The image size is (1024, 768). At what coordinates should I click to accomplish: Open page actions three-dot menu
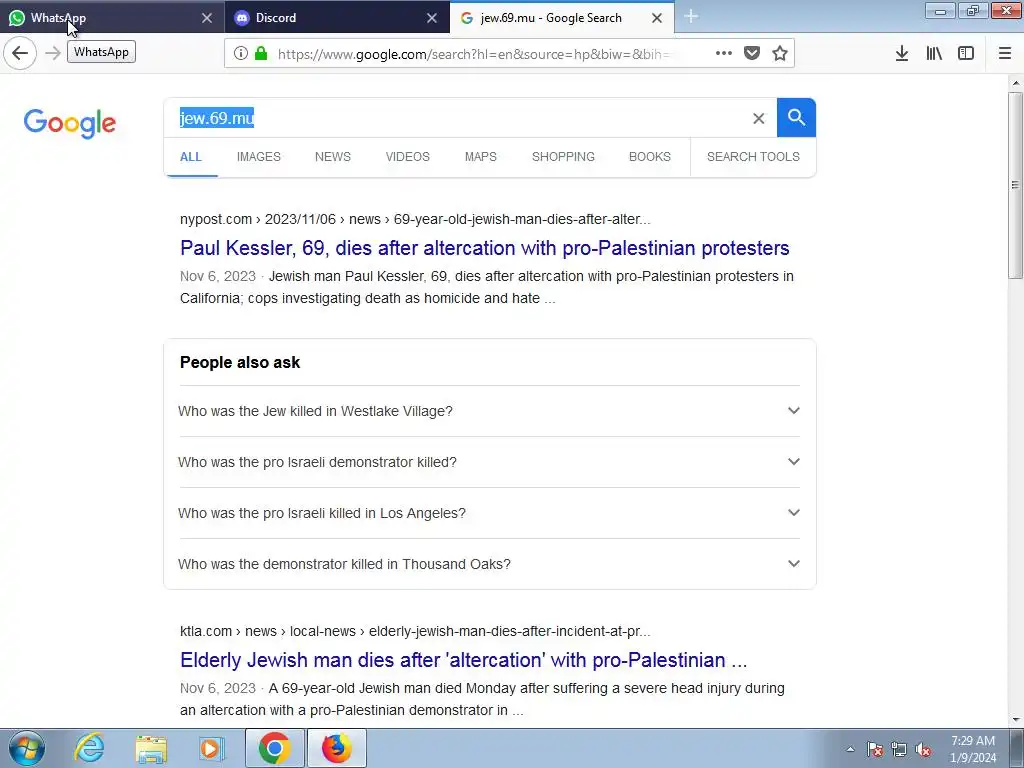(x=724, y=54)
